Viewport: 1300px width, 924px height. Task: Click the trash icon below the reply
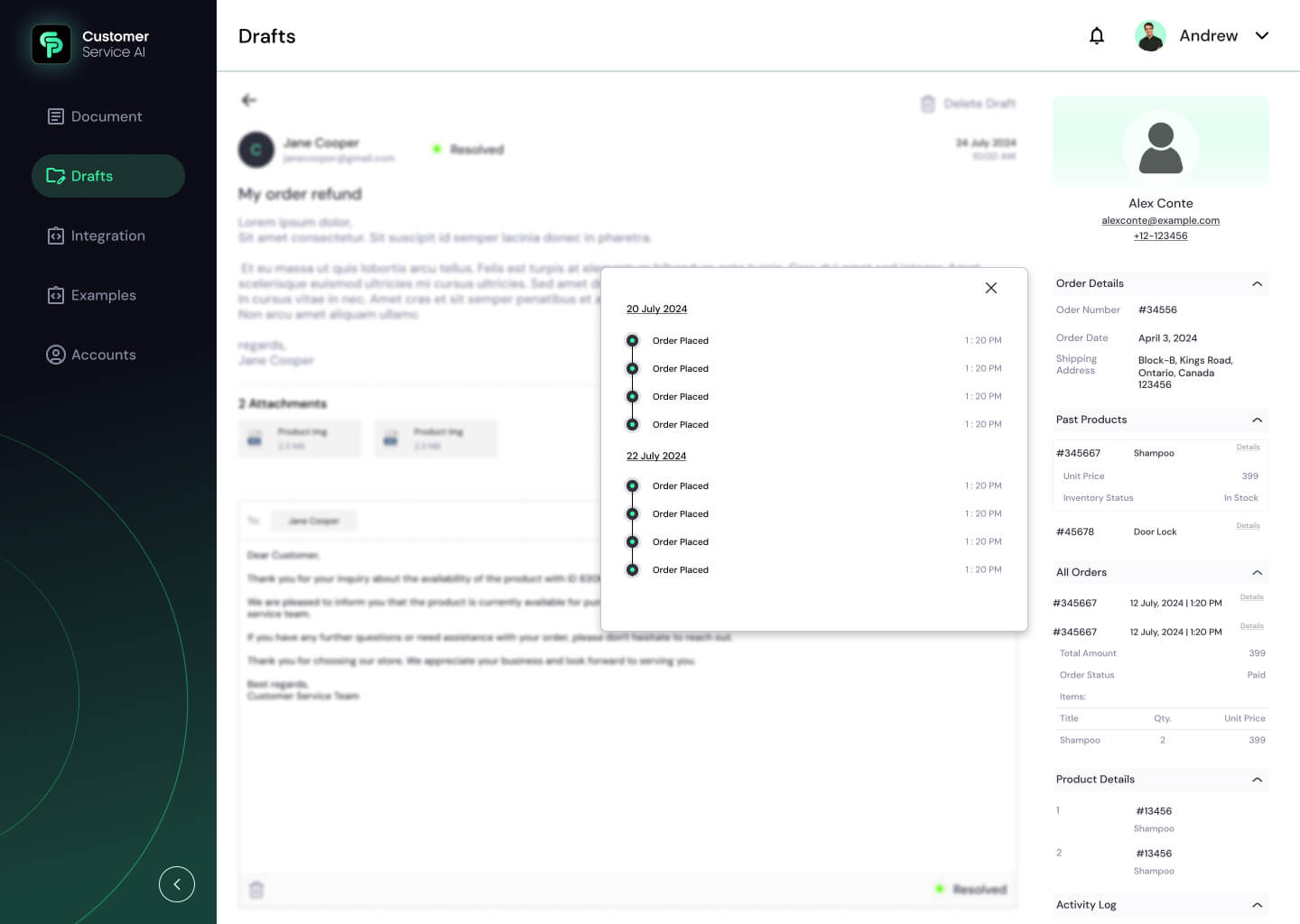[x=256, y=890]
